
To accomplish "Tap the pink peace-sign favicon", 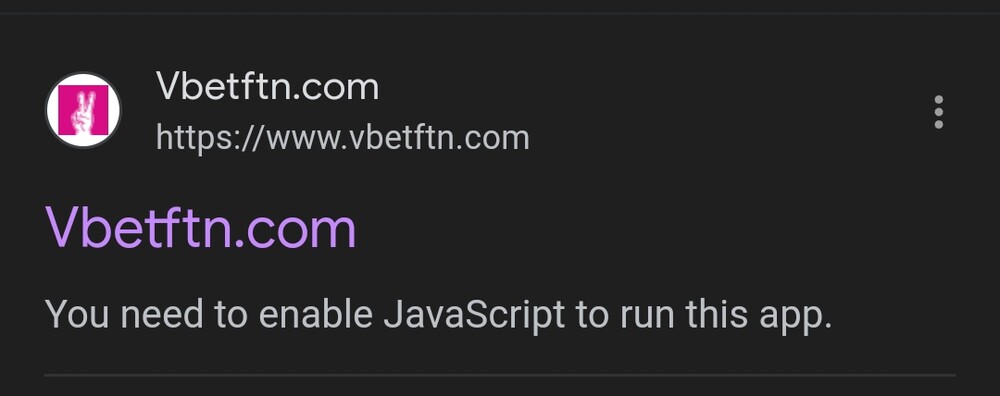I will point(83,110).
